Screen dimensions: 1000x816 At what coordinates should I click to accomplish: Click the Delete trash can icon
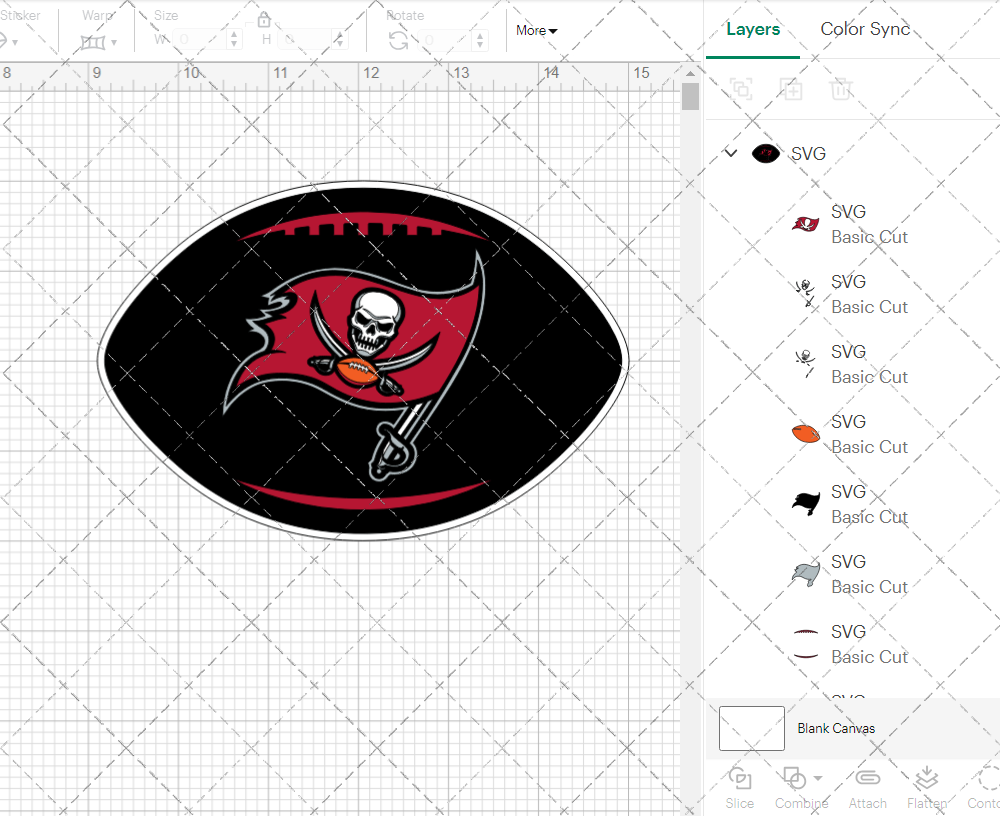[841, 90]
